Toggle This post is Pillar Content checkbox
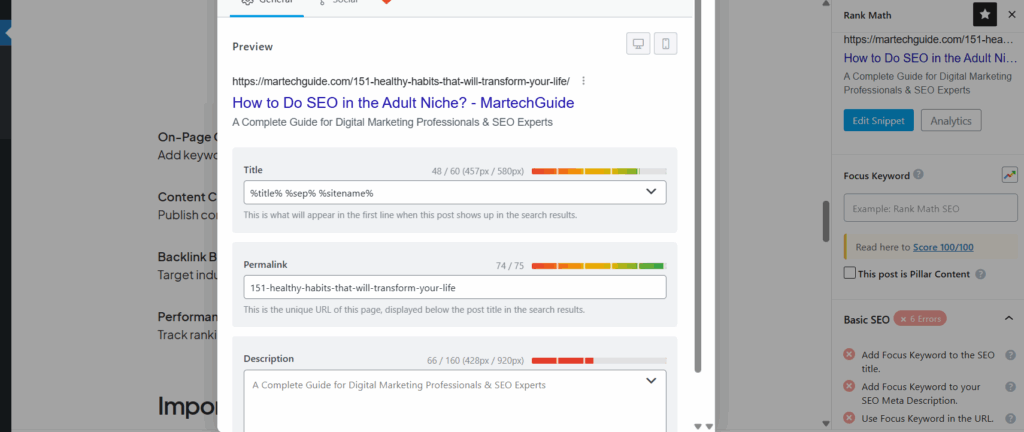 point(850,273)
